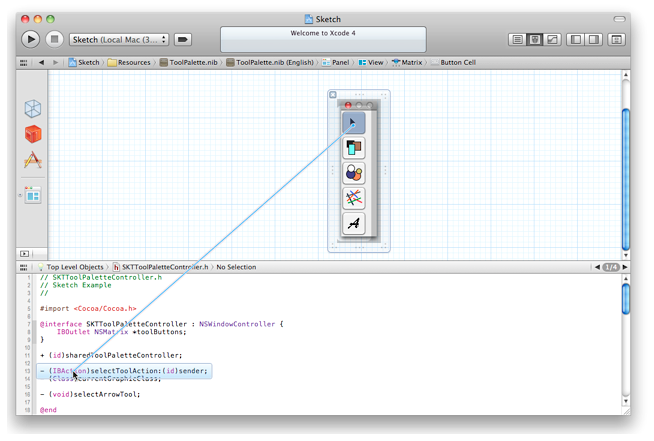The image size is (654, 441).
Task: Go forward in the top jump bar
Action: pyautogui.click(x=55, y=63)
